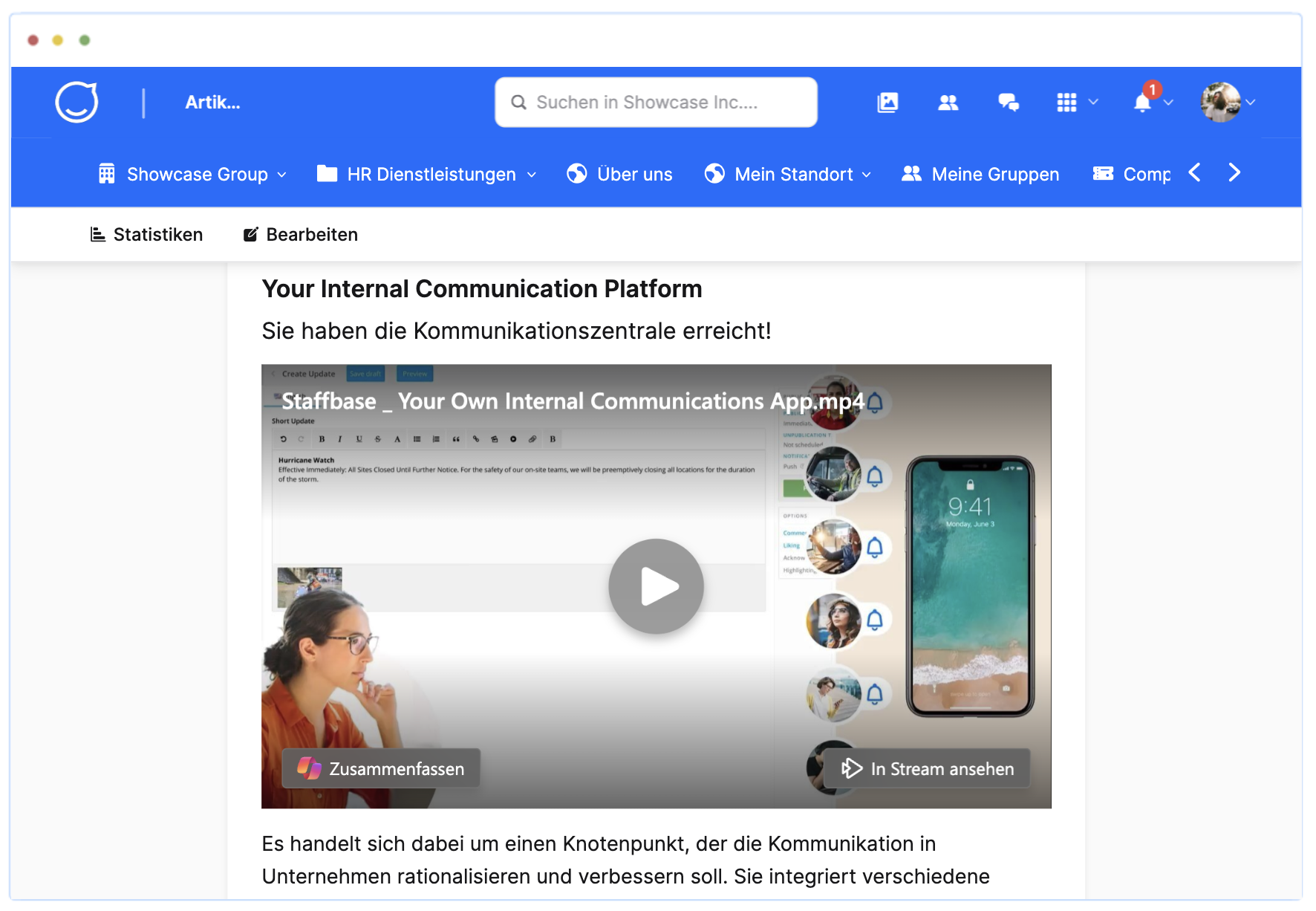
Task: Click the macOS red close window dot
Action: (x=33, y=40)
